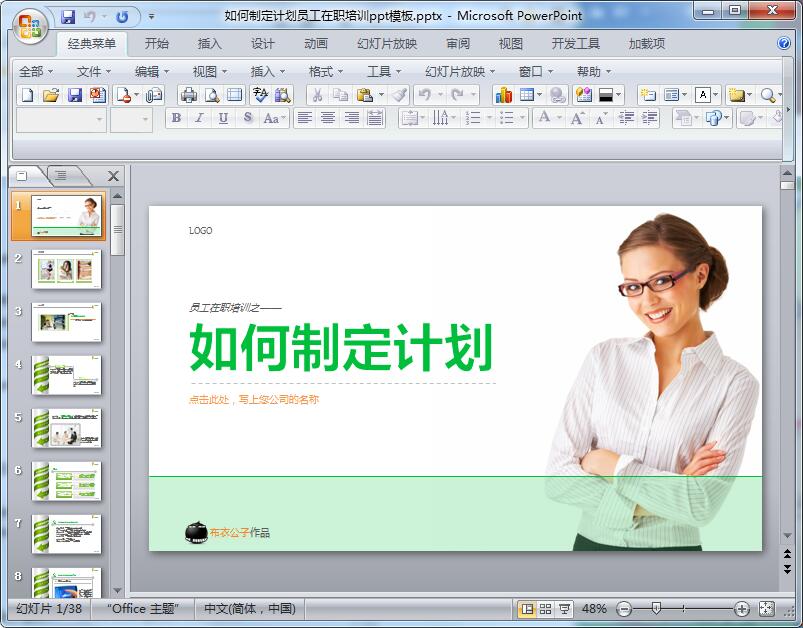Switch to Slide Sorter view

point(545,609)
